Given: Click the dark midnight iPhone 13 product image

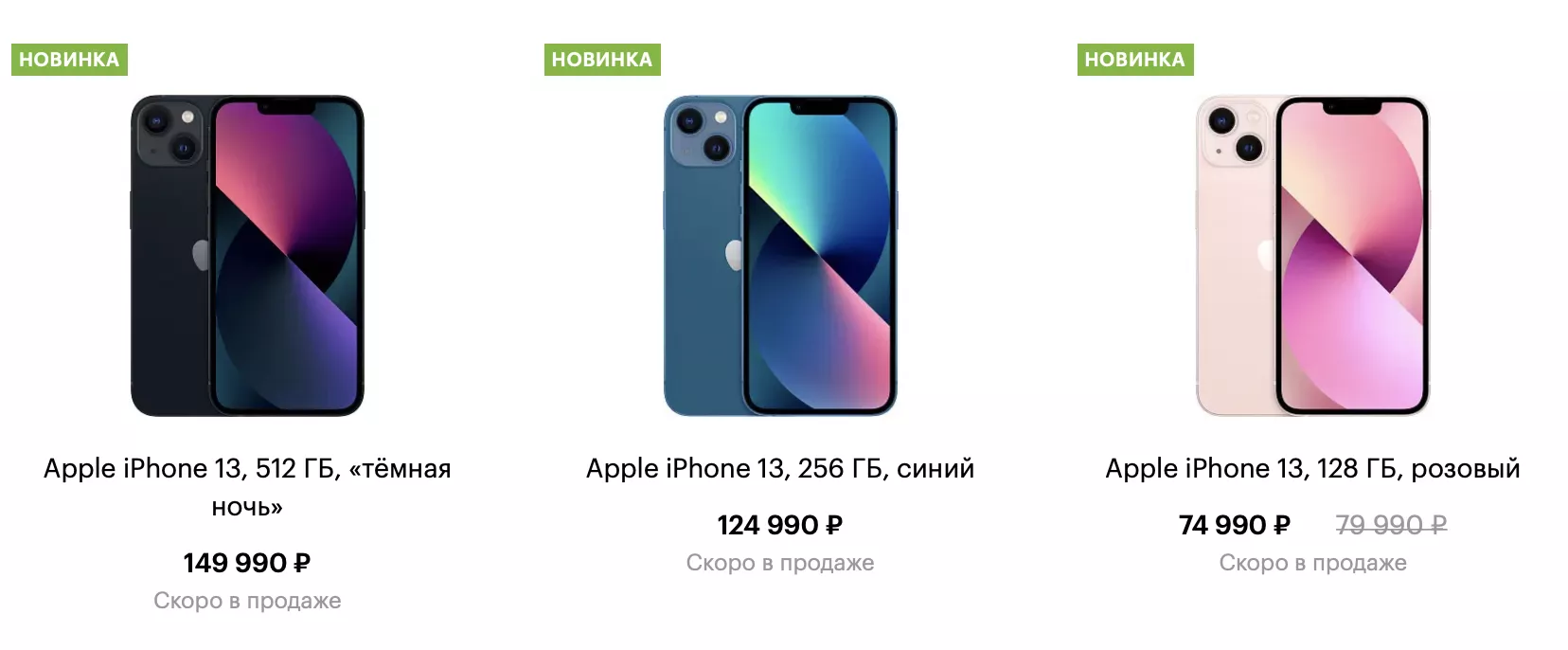Looking at the screenshot, I should 247,256.
